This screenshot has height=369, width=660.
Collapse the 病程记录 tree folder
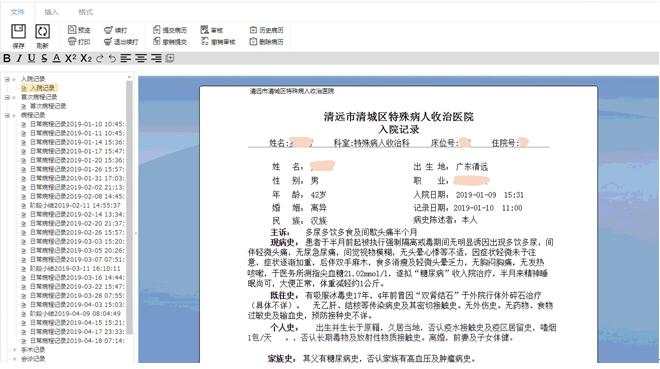[7, 115]
